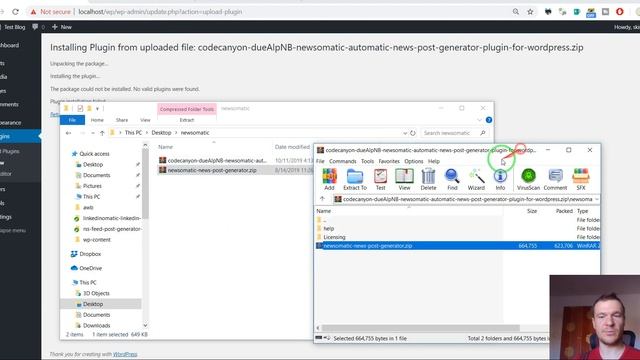
Task: Sort by Explorer Date modified column
Action: tap(292, 147)
